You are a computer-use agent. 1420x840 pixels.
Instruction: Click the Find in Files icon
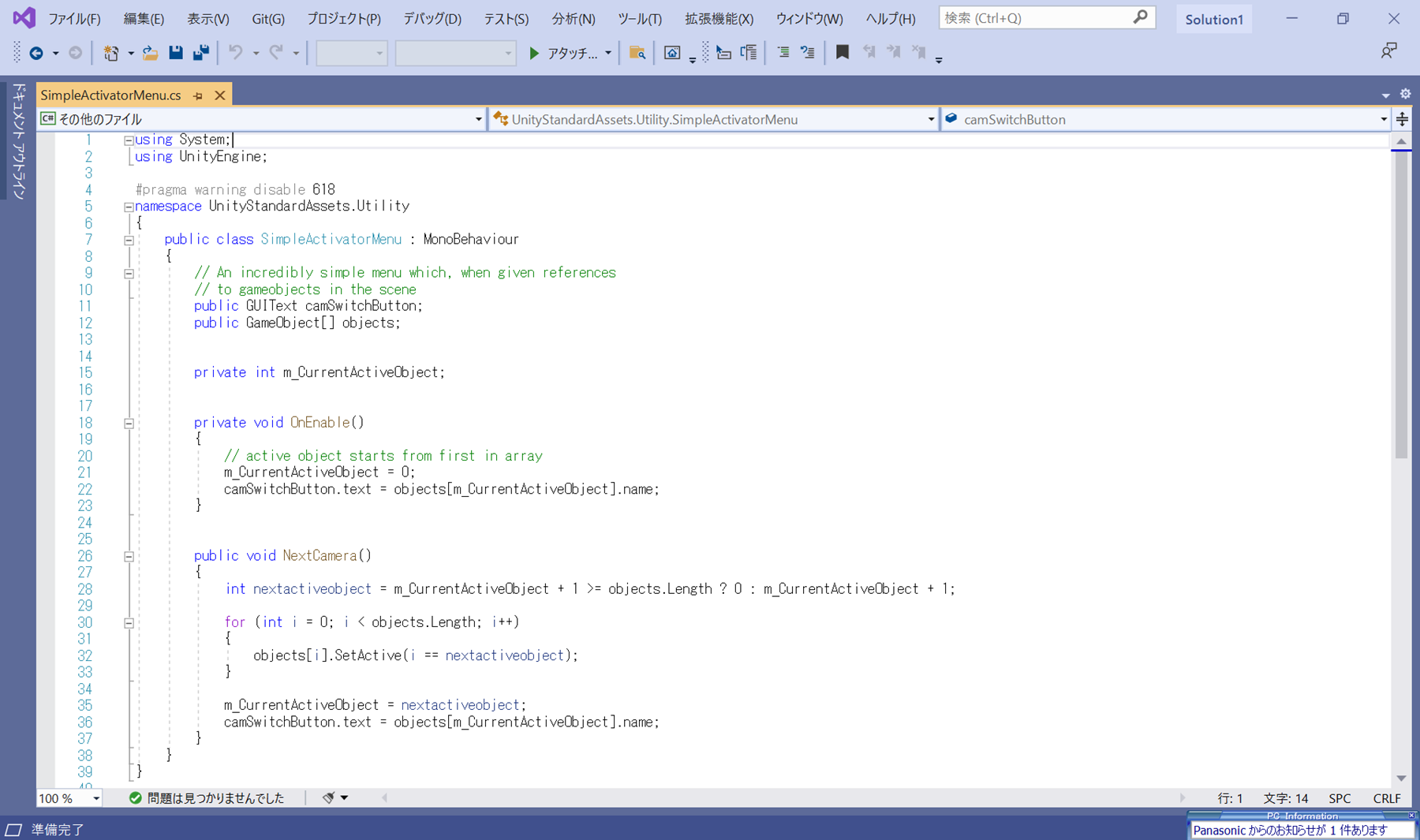pos(637,53)
